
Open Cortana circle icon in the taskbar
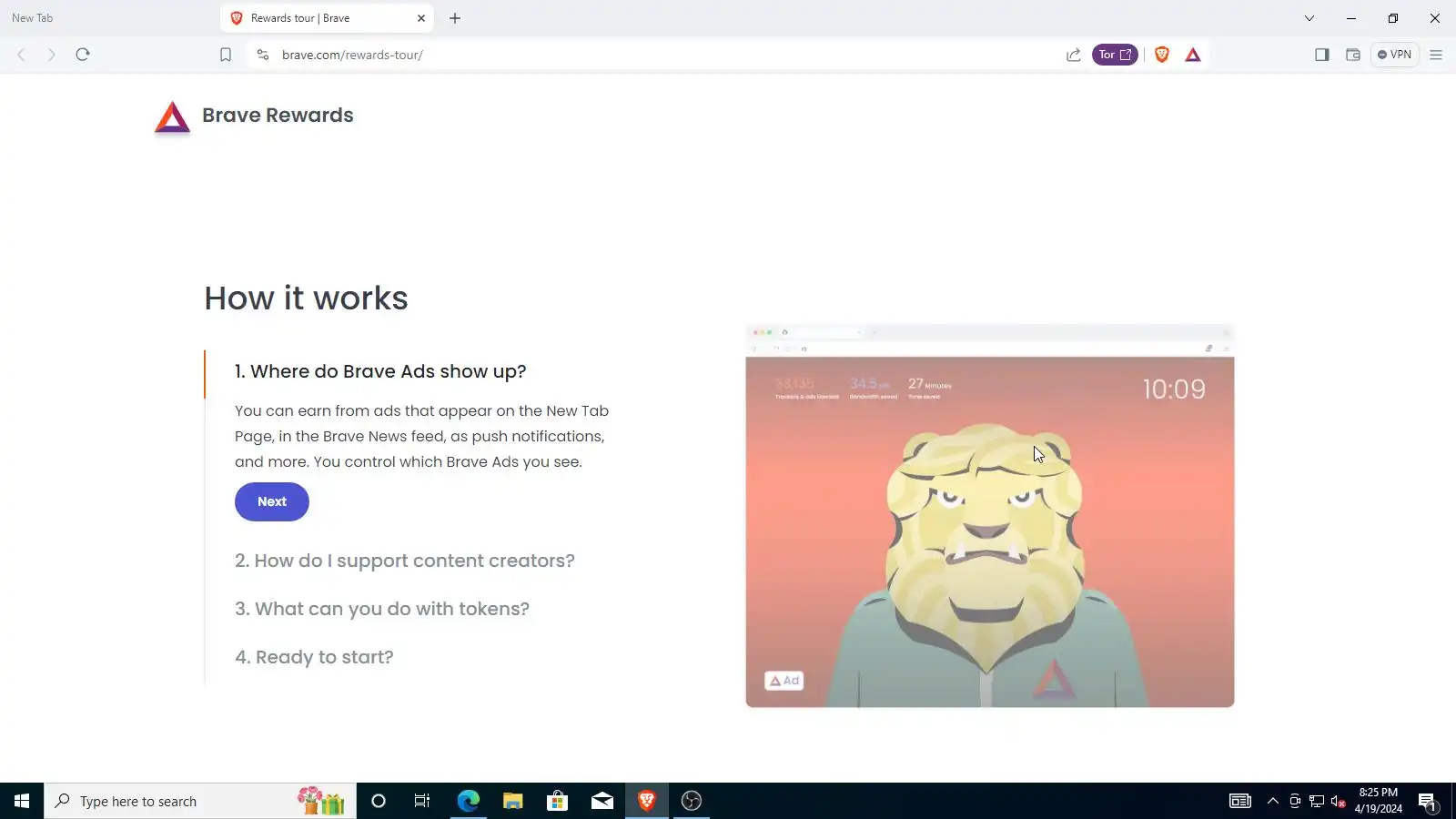pyautogui.click(x=379, y=801)
